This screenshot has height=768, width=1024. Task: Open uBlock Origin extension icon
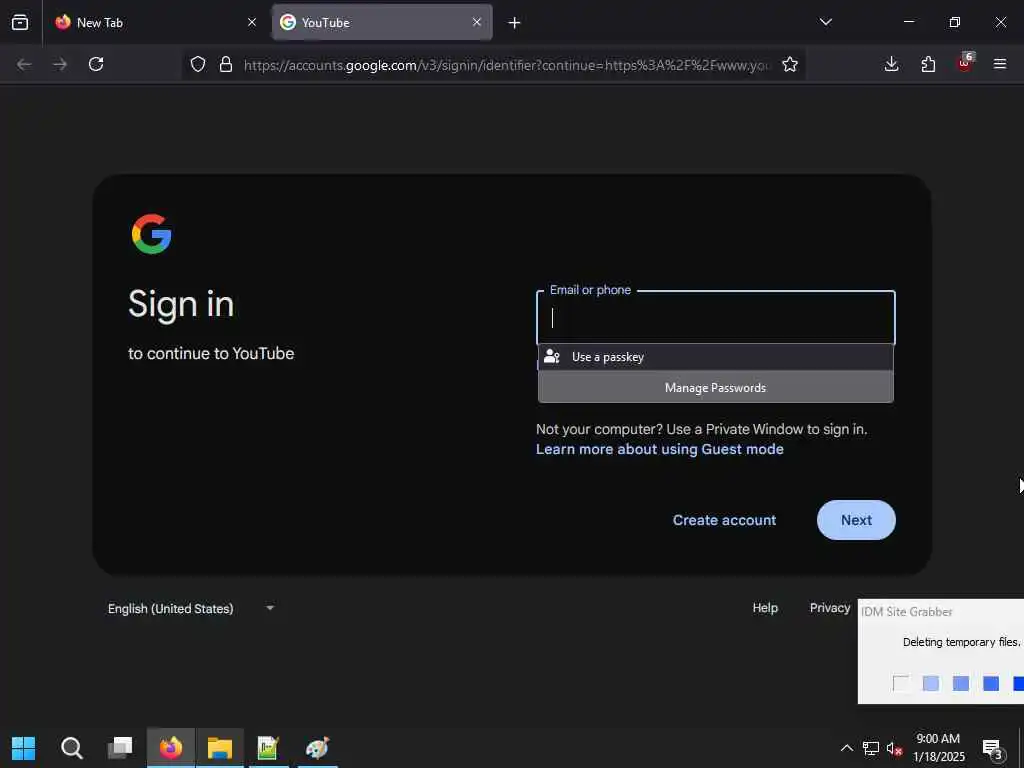click(965, 63)
